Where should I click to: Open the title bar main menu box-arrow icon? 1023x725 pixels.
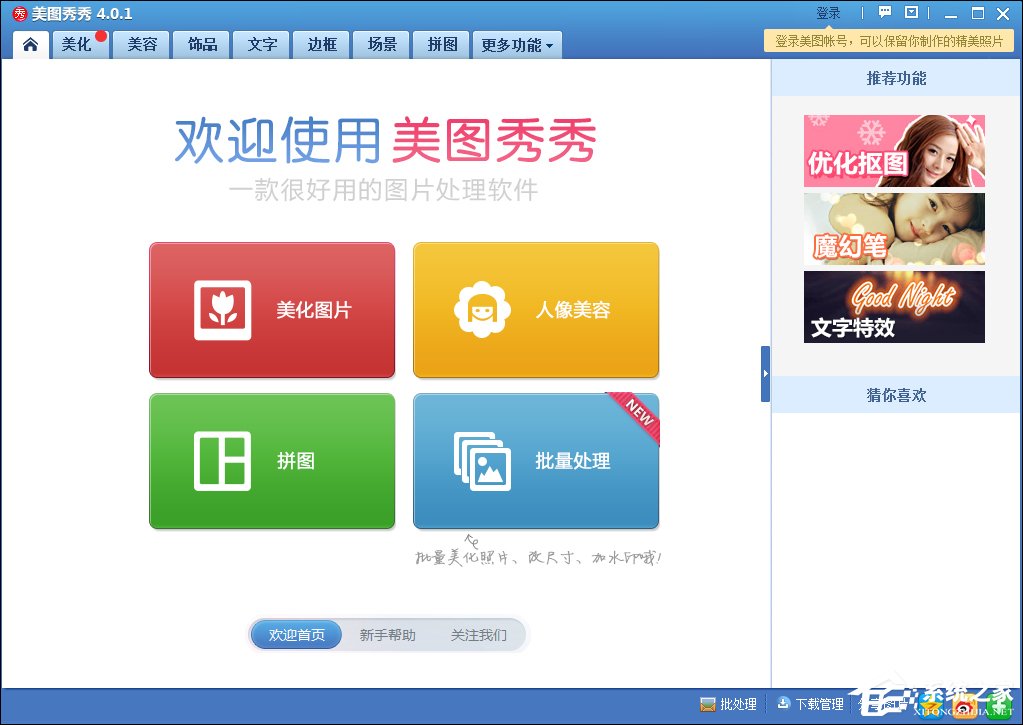(911, 12)
